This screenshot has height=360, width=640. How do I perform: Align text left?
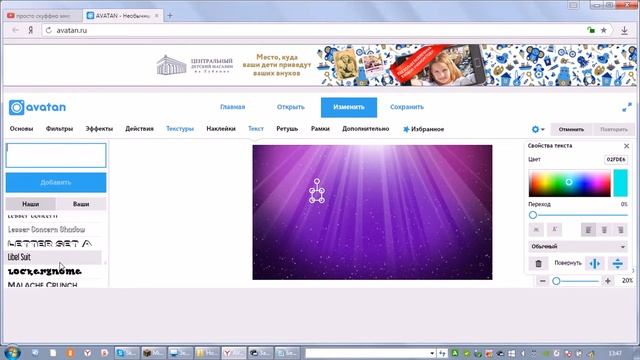(588, 230)
